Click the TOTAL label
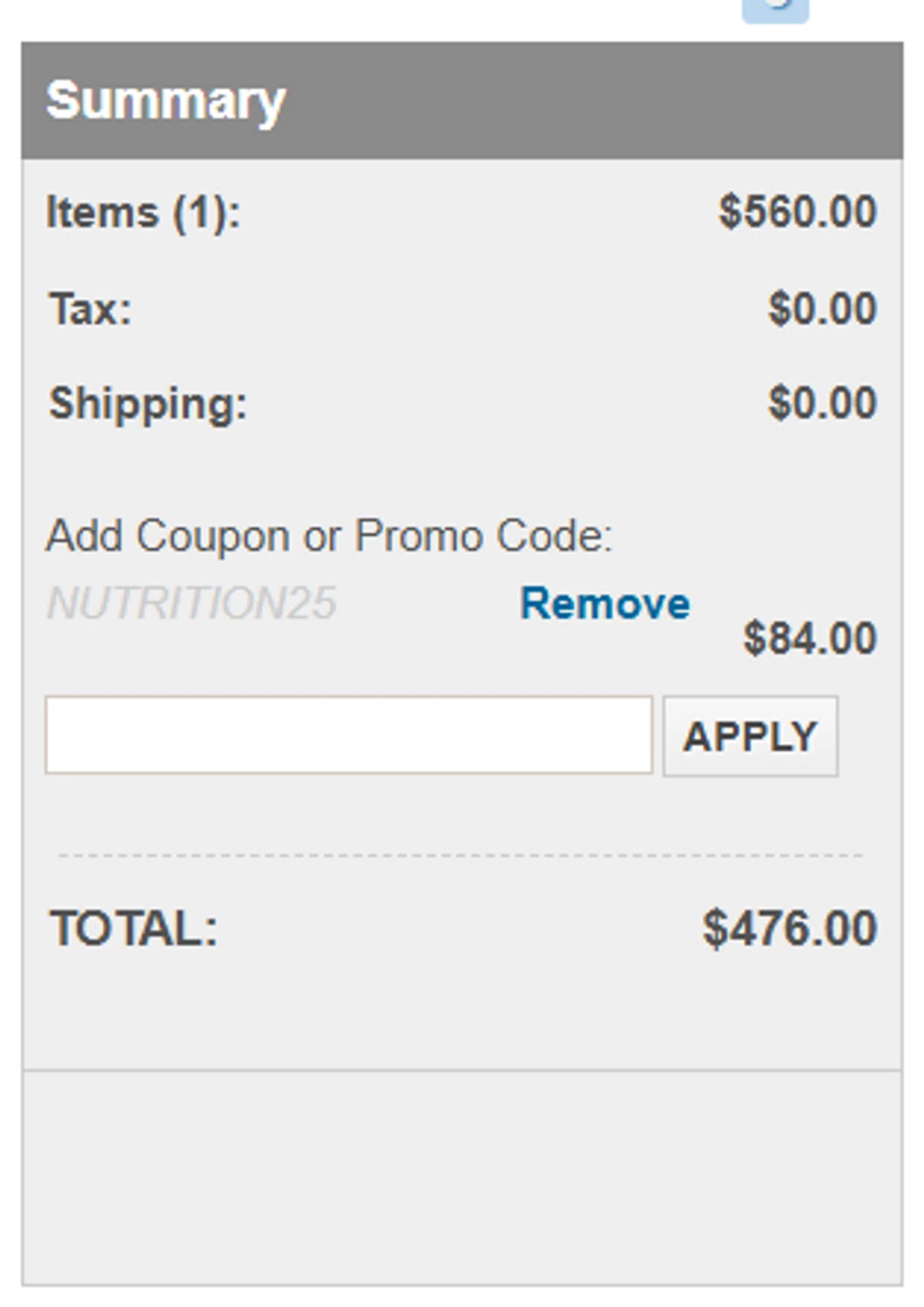Image resolution: width=924 pixels, height=1307 pixels. click(x=134, y=928)
